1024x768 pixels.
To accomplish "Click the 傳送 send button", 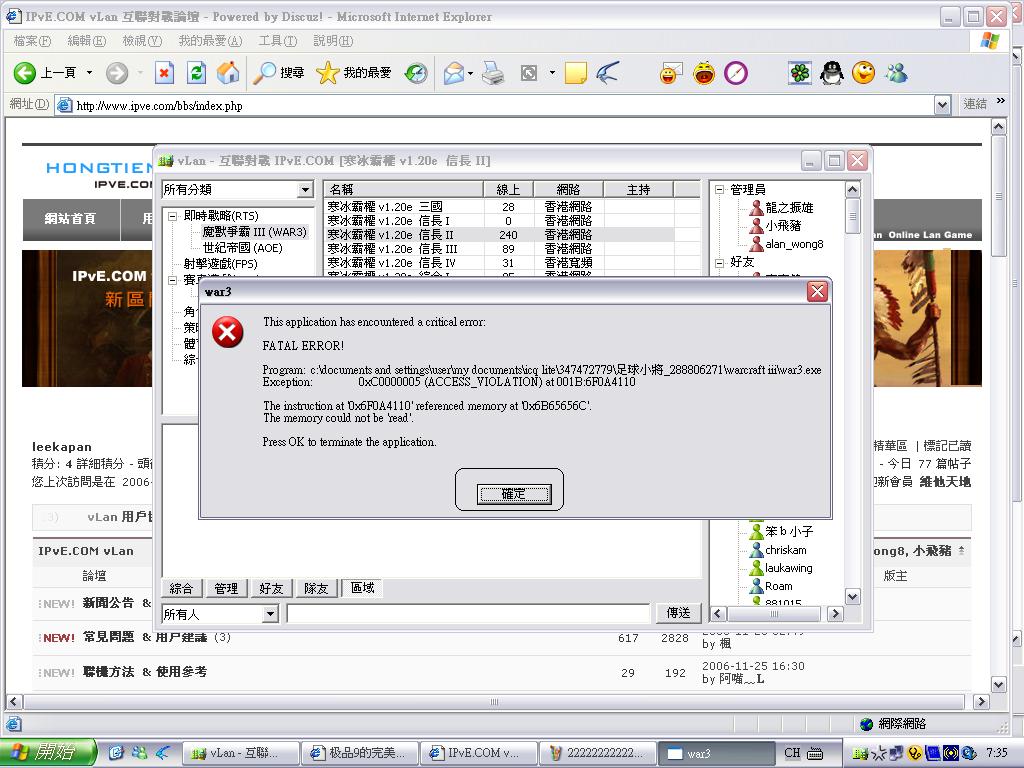I will tap(679, 613).
